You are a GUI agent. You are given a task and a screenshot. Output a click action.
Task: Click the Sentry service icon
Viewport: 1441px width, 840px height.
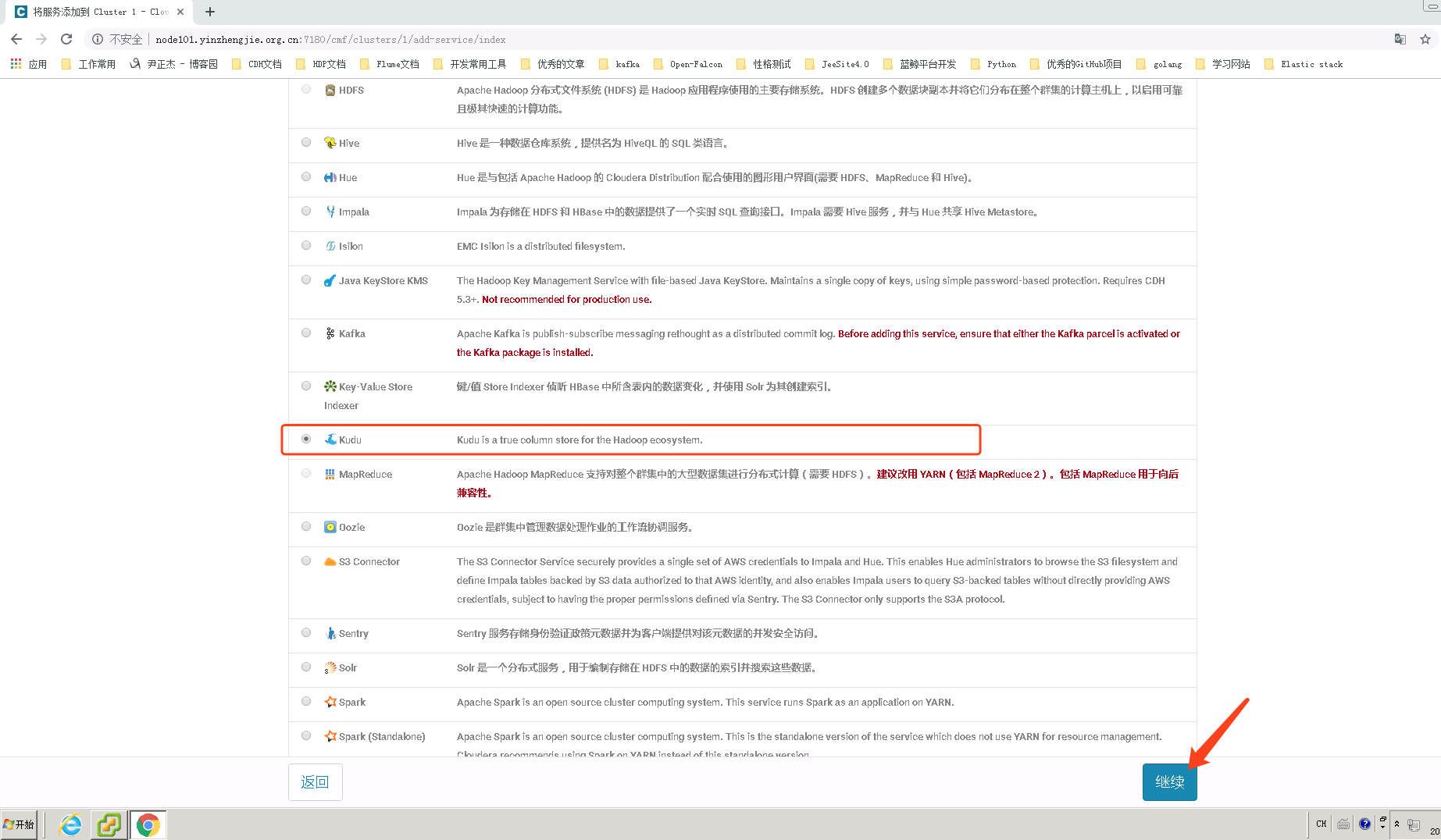(330, 633)
